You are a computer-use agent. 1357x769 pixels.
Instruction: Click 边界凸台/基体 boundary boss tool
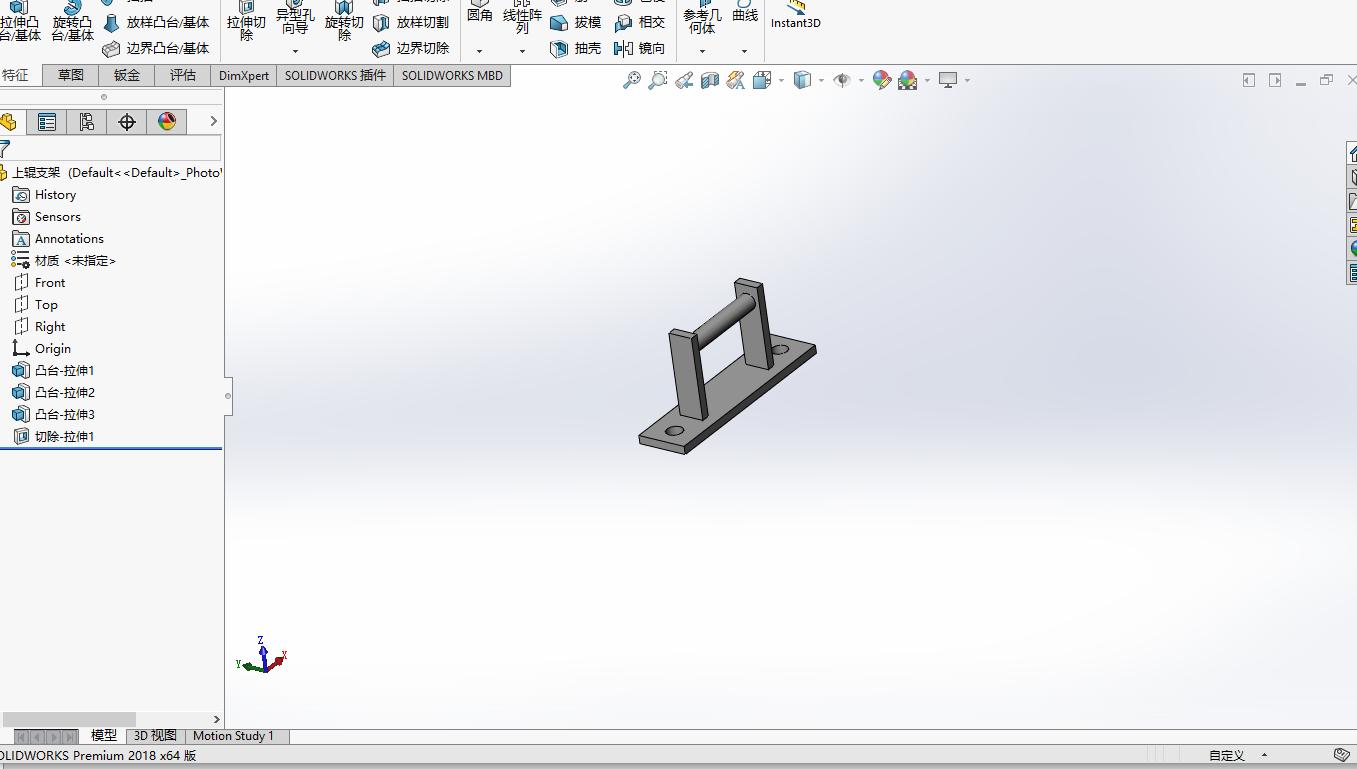(x=156, y=48)
